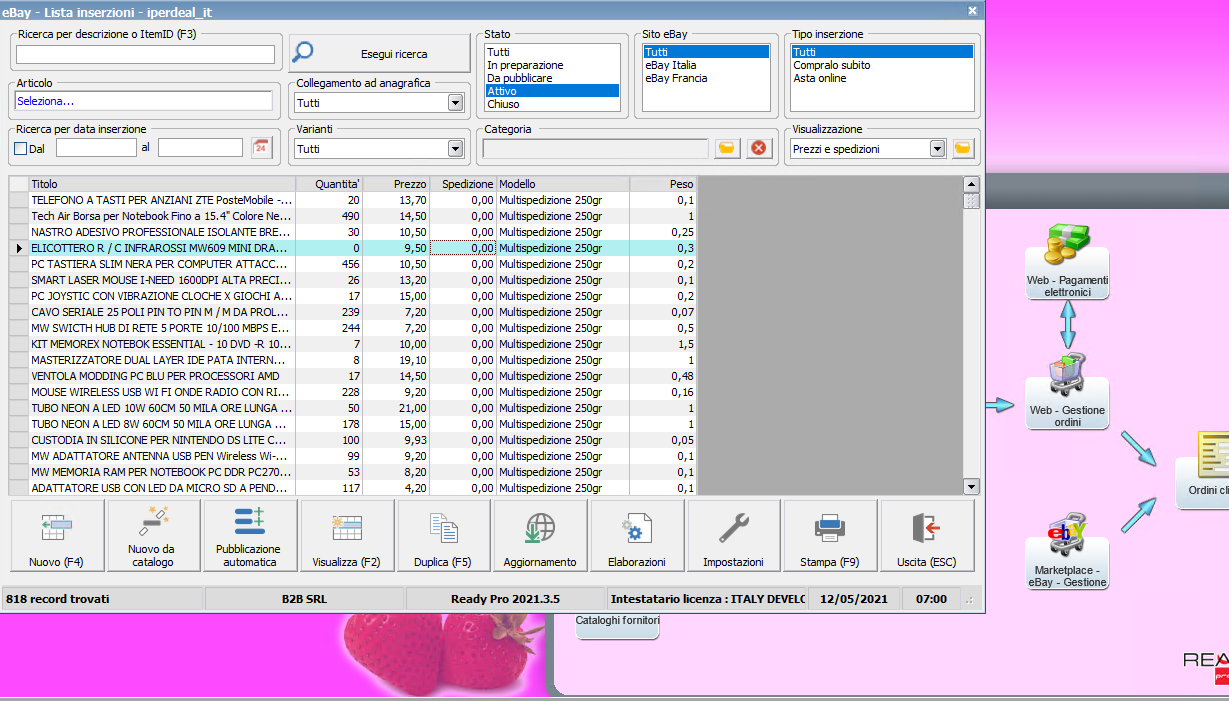1229x701 pixels.
Task: Sort by the Titolo column header
Action: coord(162,184)
